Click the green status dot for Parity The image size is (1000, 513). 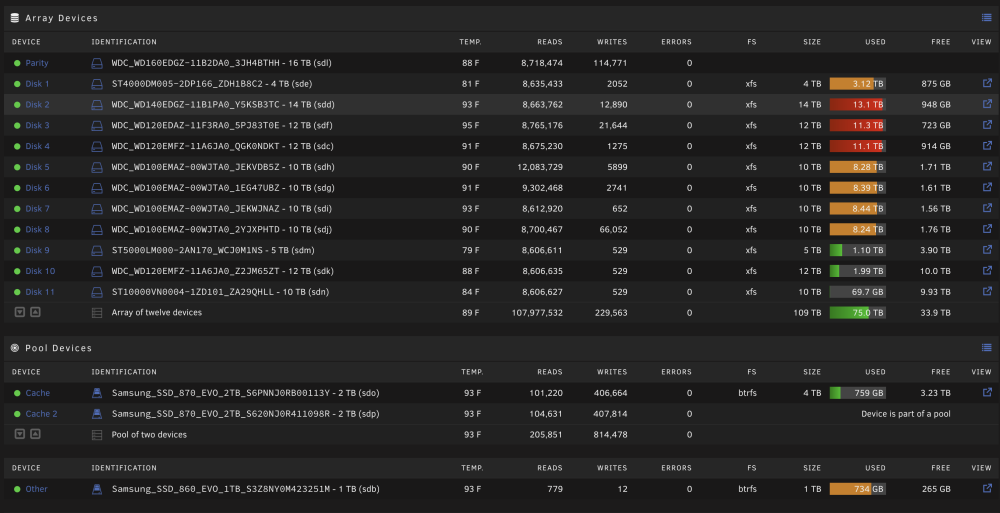(17, 63)
